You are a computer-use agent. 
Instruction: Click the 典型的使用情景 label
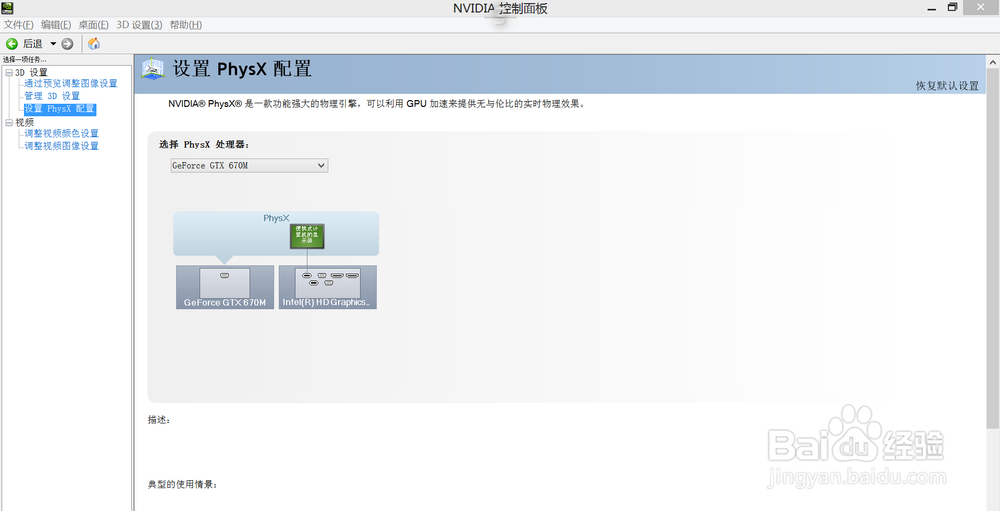(183, 485)
